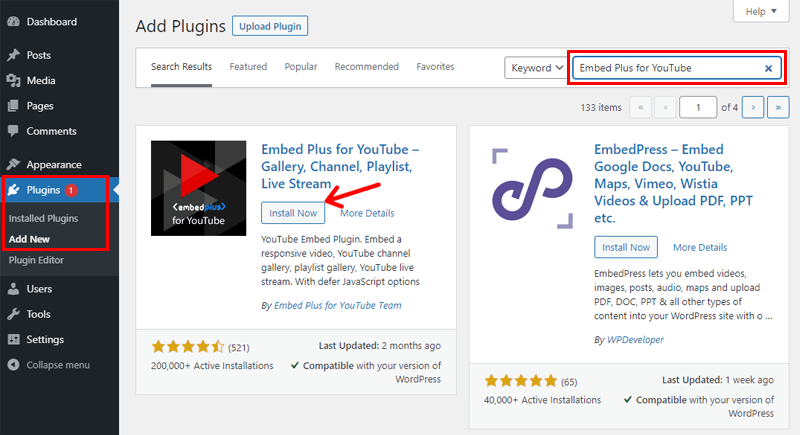Click '40,000+ Active Installations' text
The image size is (800, 435).
click(x=542, y=400)
